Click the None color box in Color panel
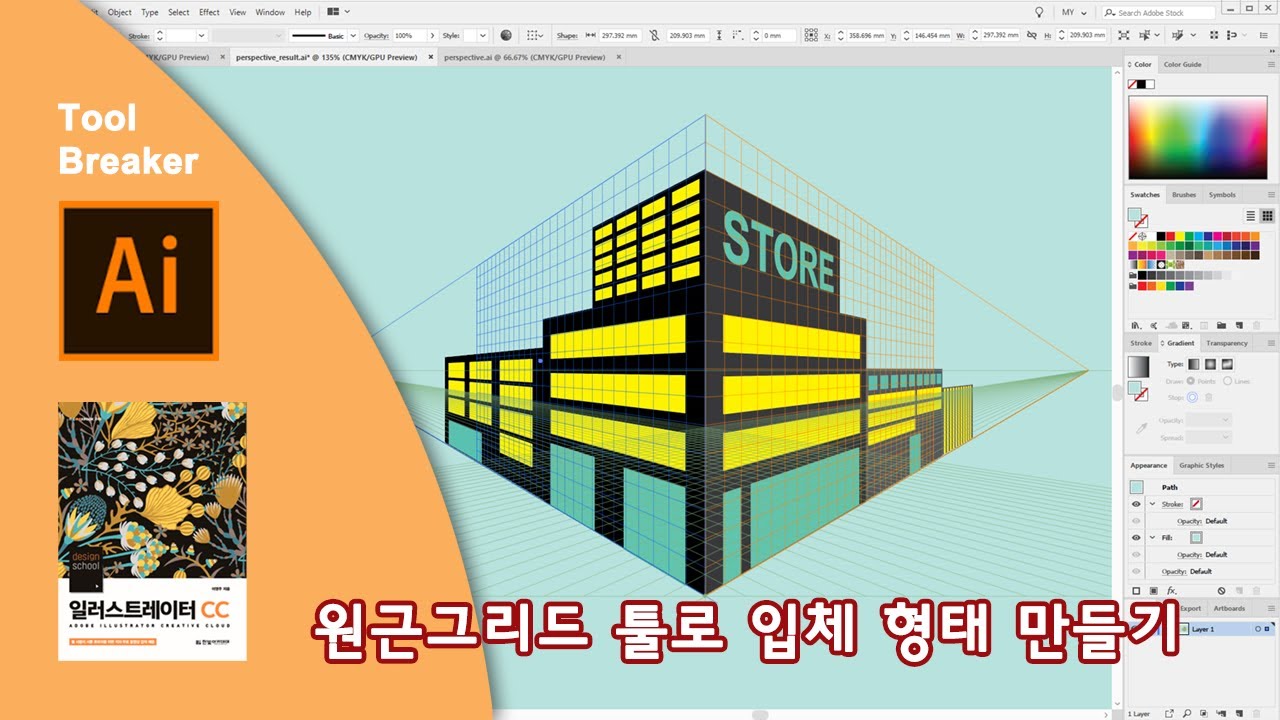1280x720 pixels. click(x=1133, y=85)
